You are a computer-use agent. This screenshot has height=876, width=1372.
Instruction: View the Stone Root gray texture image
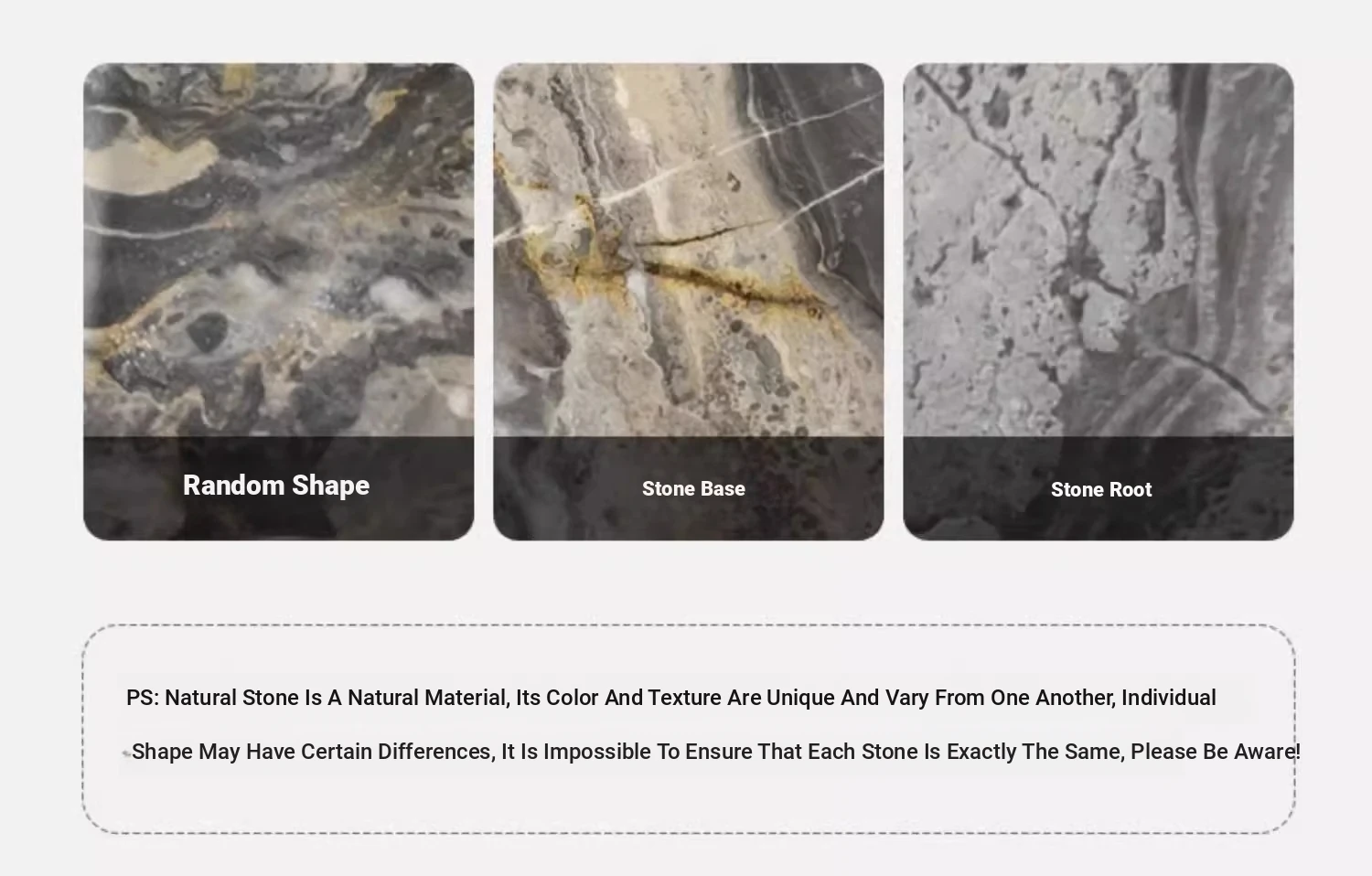coord(1099,301)
